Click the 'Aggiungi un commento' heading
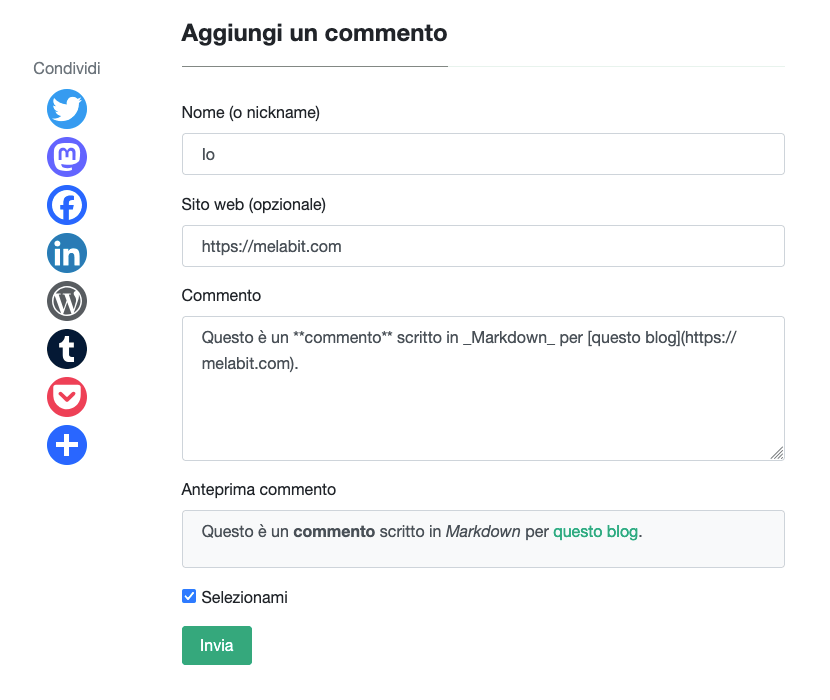This screenshot has height=700, width=830. click(313, 33)
